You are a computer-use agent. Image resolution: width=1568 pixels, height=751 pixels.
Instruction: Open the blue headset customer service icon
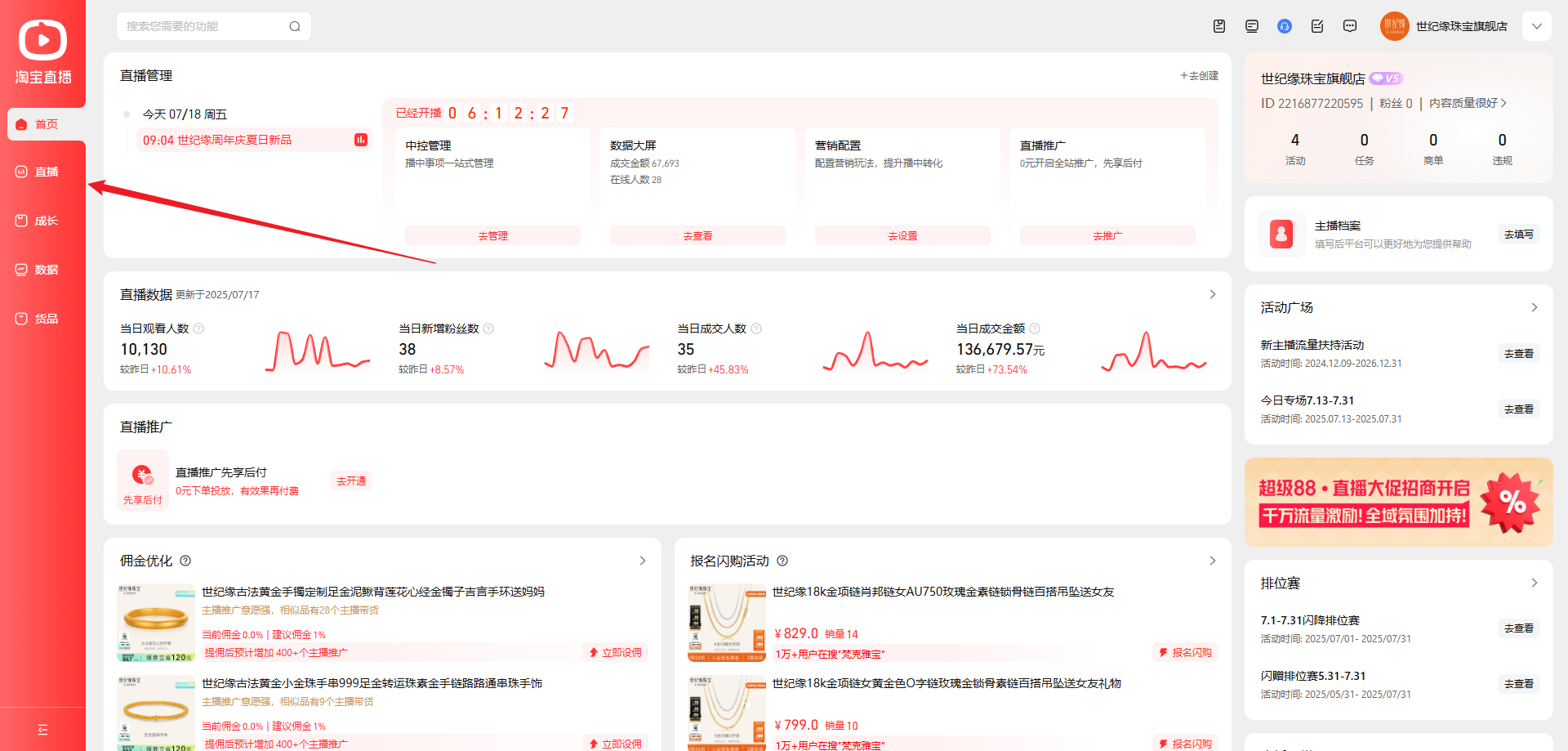click(1285, 26)
